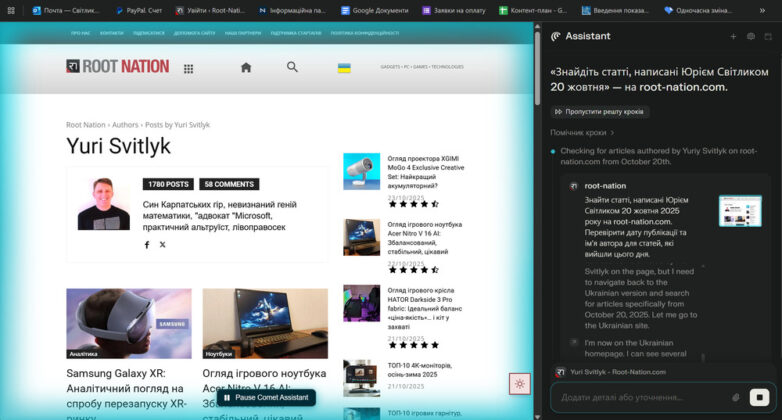Open the Одночасна зміна bookmark
Screen dimensions: 782x420
coord(698,10)
